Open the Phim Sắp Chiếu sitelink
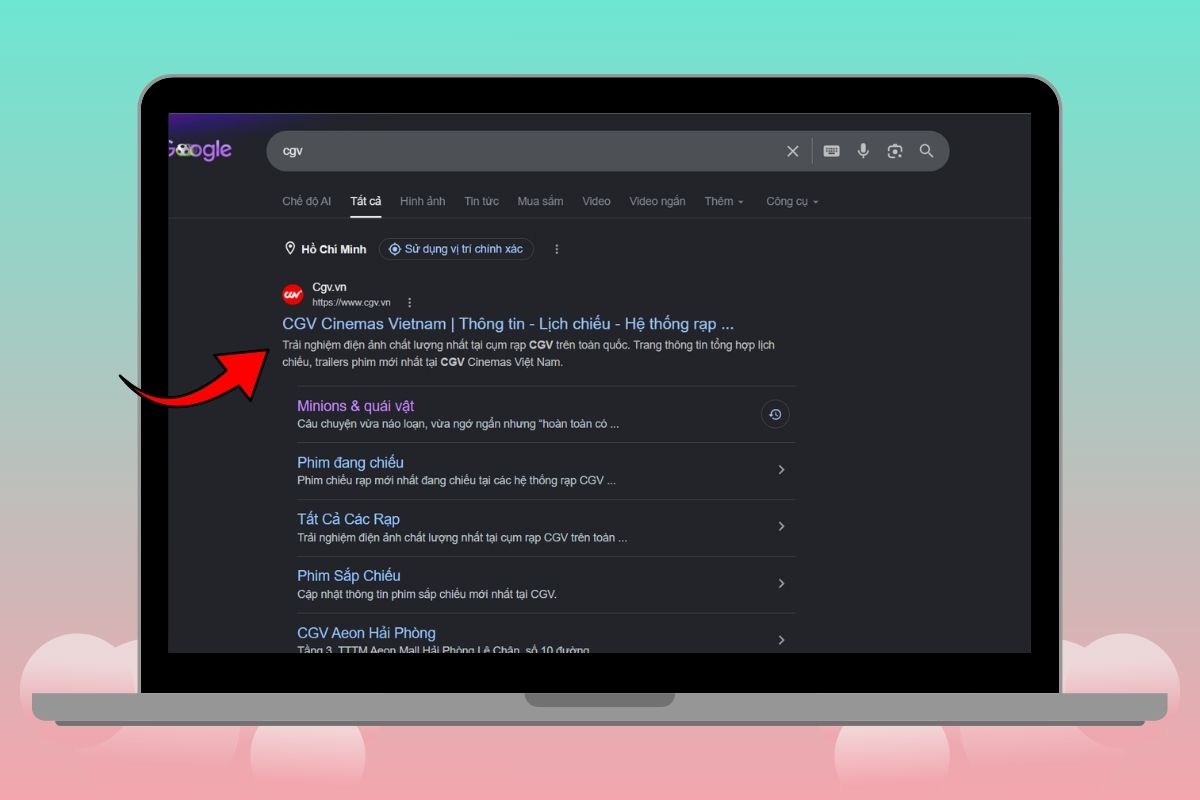Viewport: 1200px width, 800px height. pos(348,575)
